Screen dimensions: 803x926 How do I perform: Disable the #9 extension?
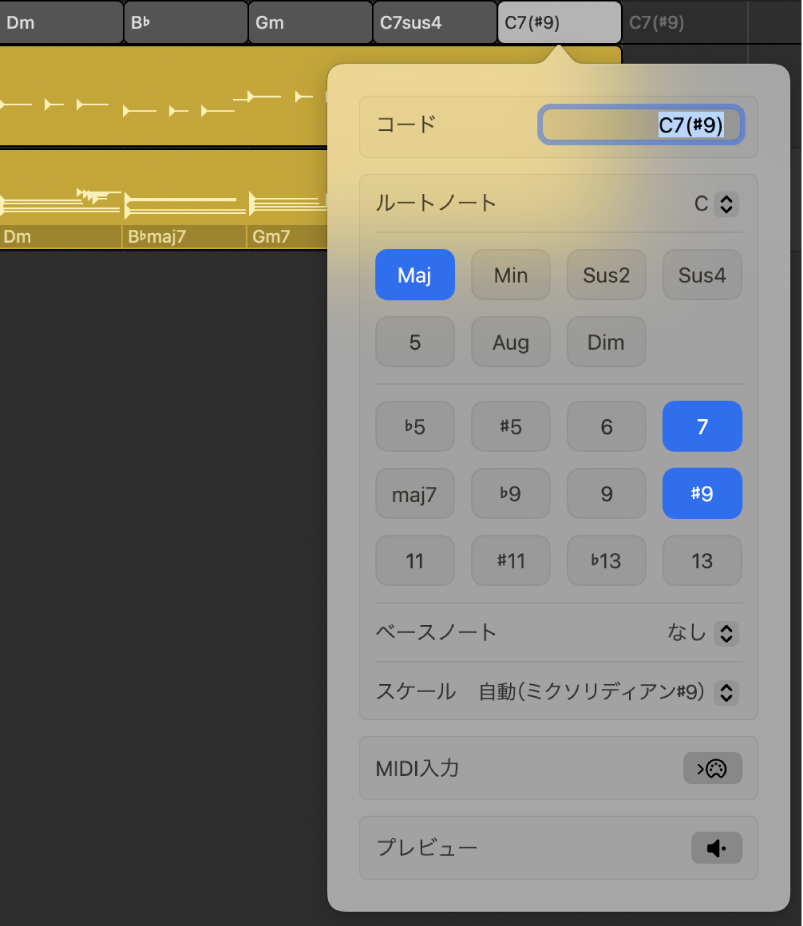point(702,493)
